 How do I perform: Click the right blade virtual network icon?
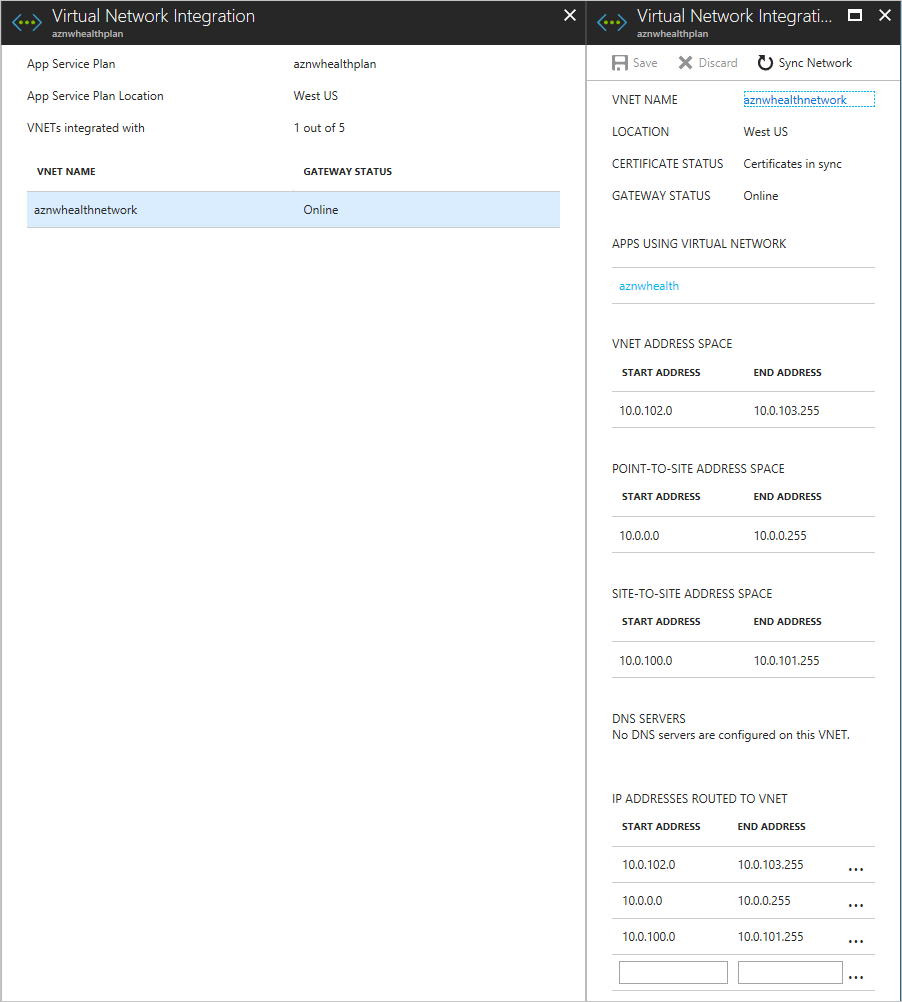[x=612, y=23]
